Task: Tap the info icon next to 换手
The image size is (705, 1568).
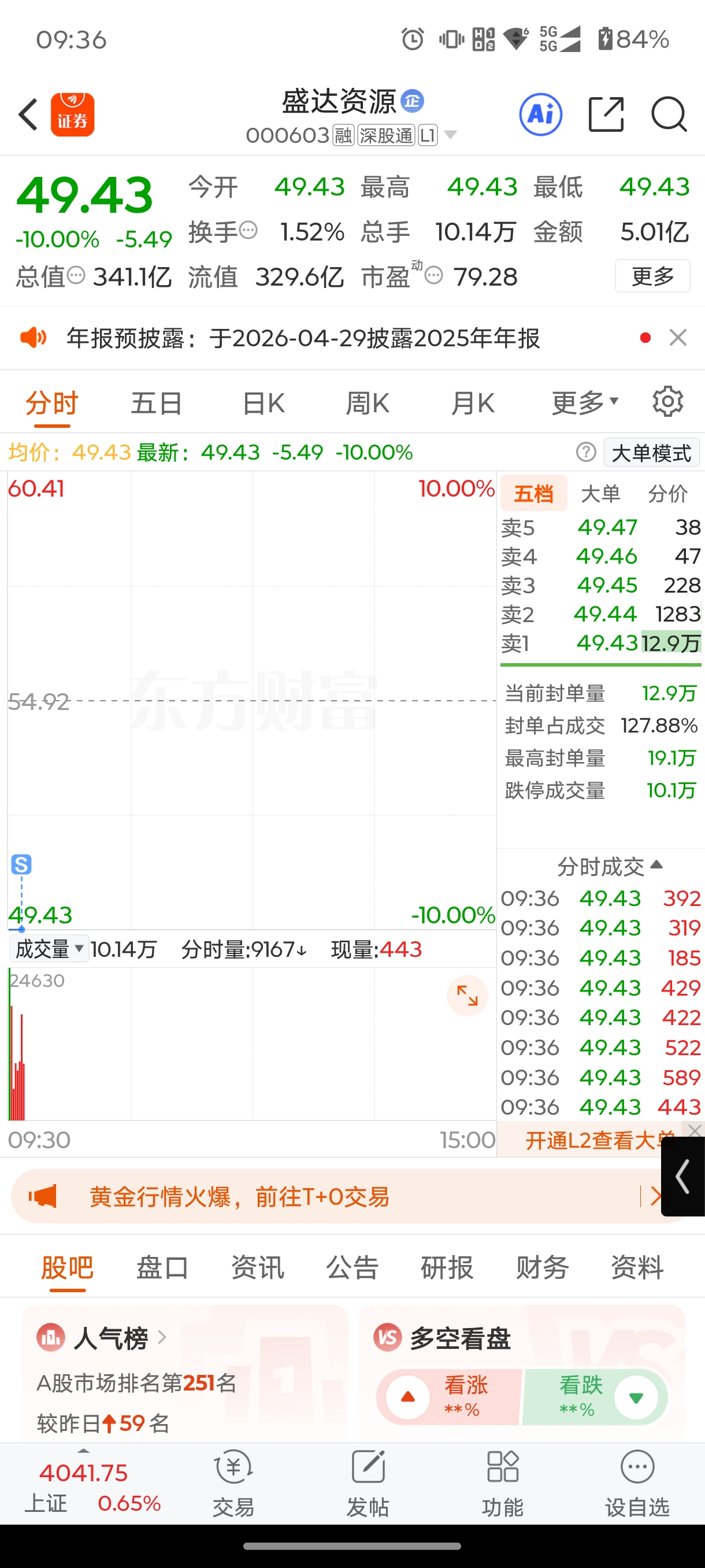Action: [x=248, y=231]
